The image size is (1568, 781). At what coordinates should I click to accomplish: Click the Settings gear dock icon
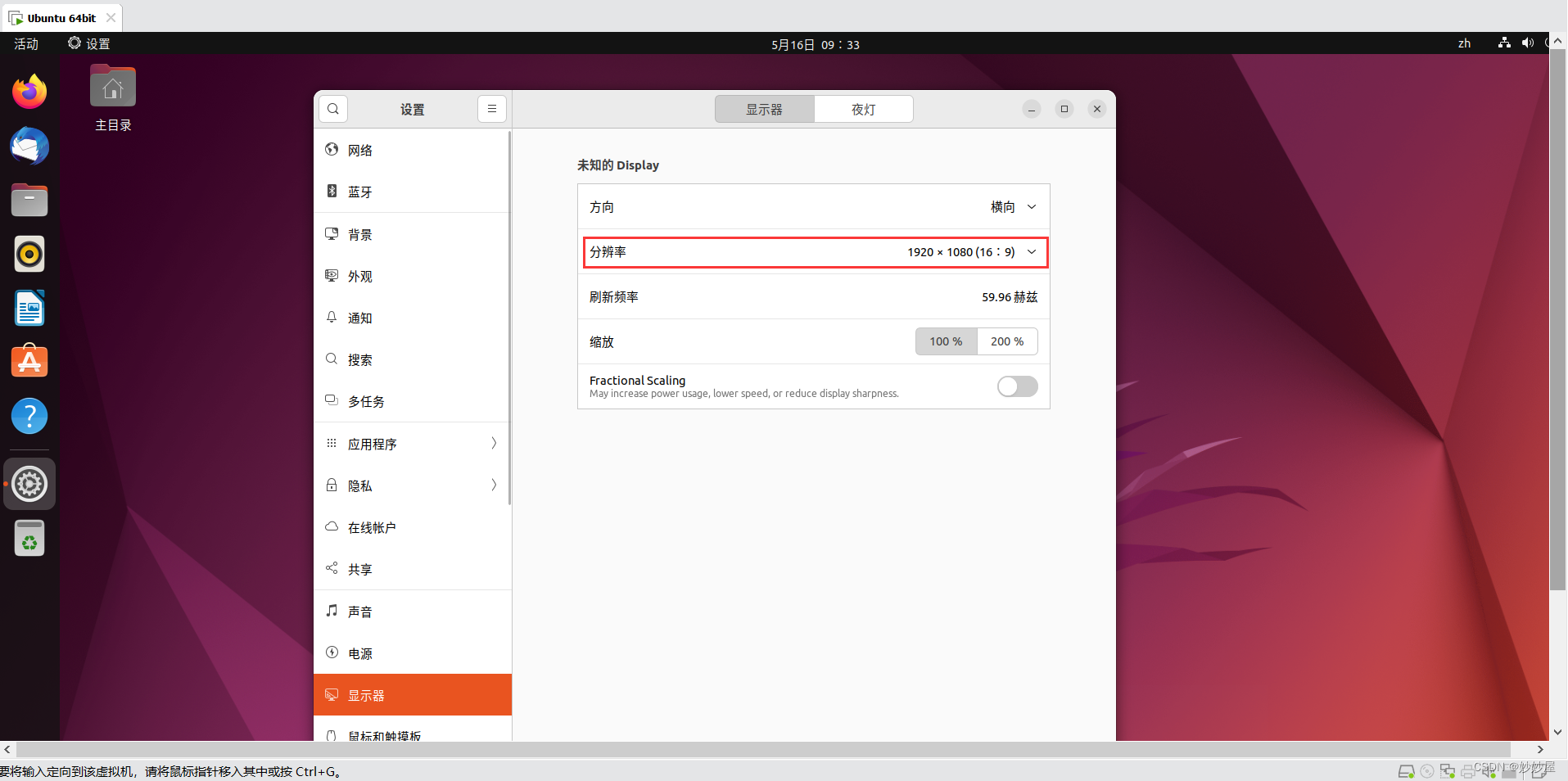pyautogui.click(x=29, y=484)
